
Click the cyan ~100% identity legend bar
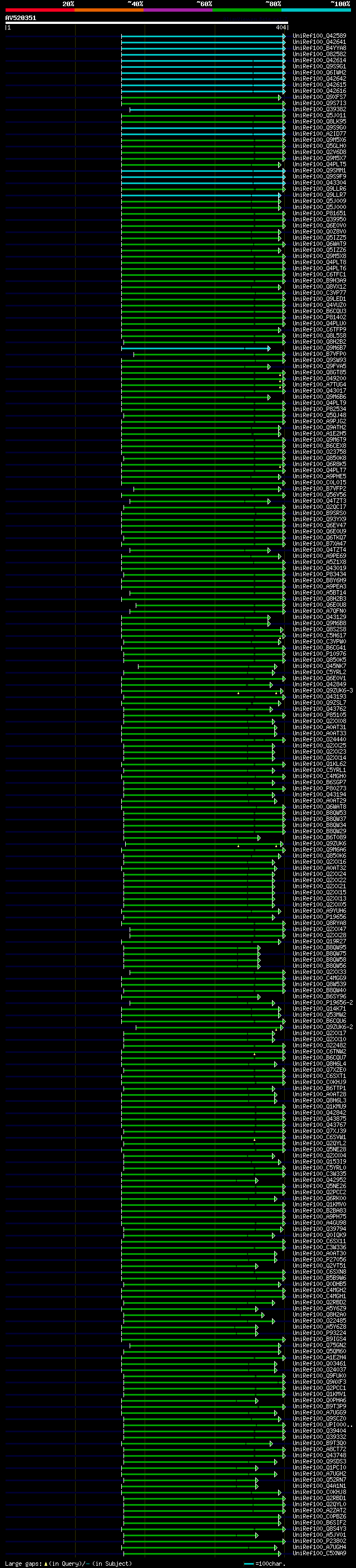click(x=316, y=10)
